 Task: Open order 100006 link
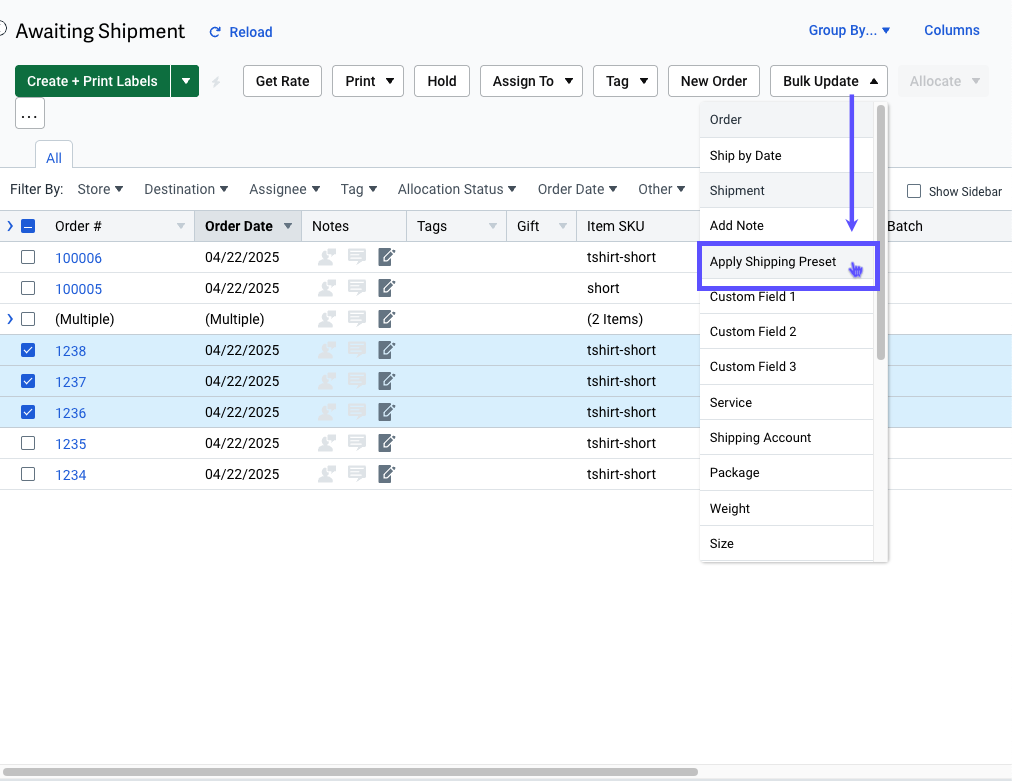pos(79,258)
